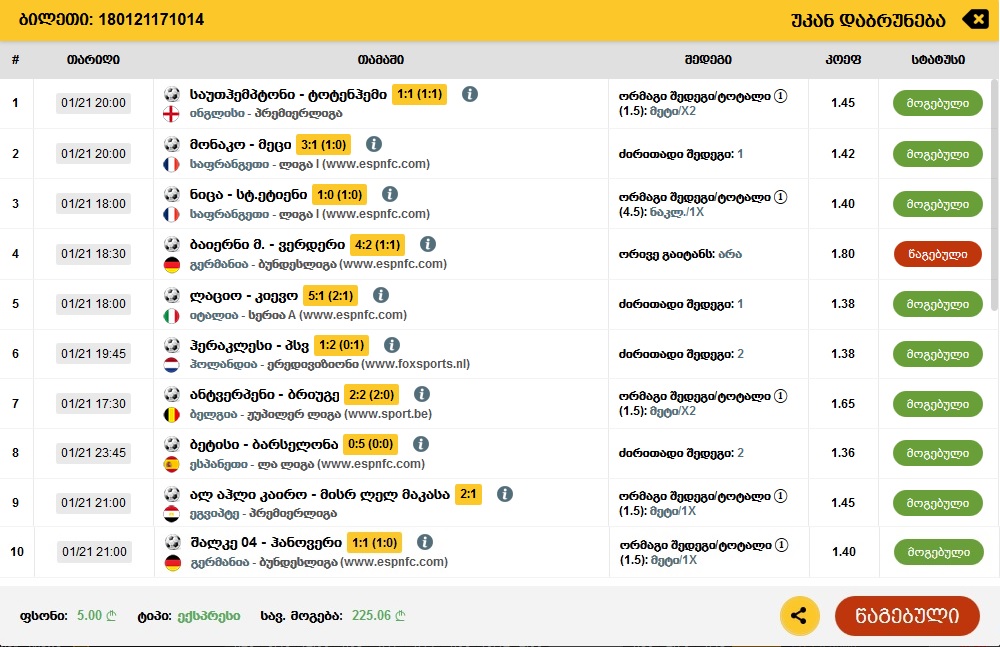Open info icon for Monaco–Metz match
Viewport: 1000px width, 647px height.
pos(374,144)
